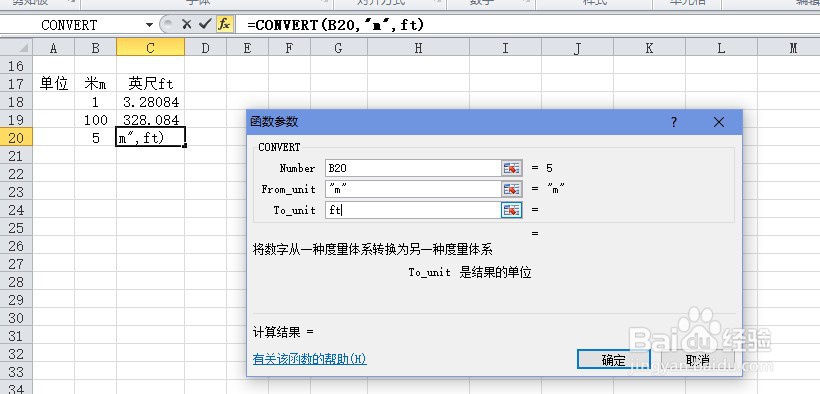Open the 有关该函数的帮助(H) link

point(310,359)
